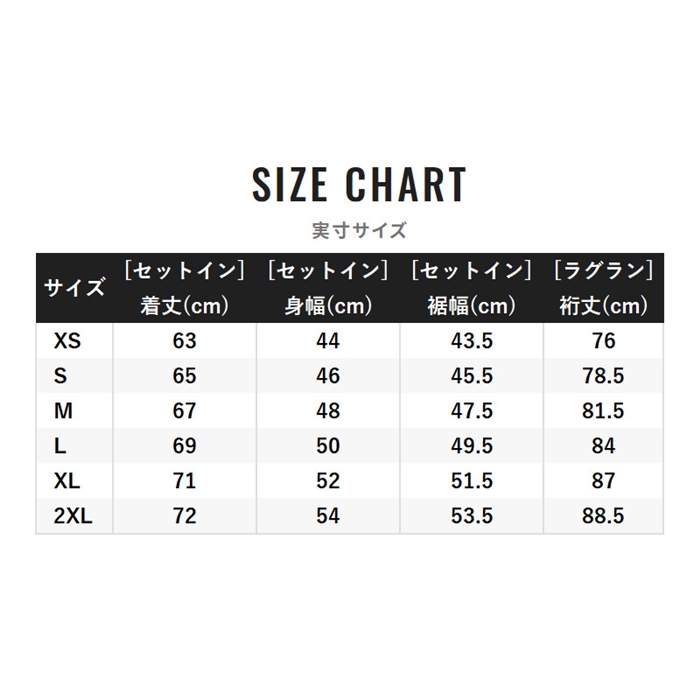Viewport: 700px width, 700px height.
Task: Select the 48 body width cell
Action: 328,411
